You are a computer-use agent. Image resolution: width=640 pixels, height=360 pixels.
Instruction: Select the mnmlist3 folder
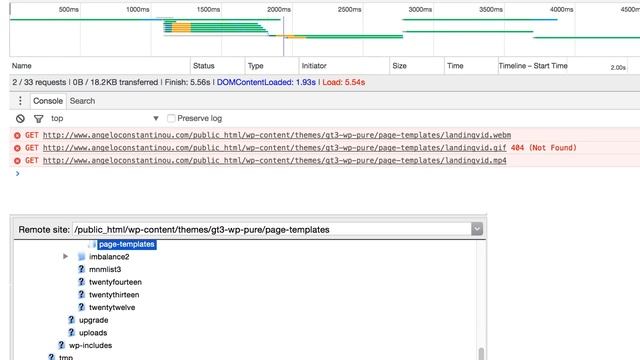pos(105,269)
